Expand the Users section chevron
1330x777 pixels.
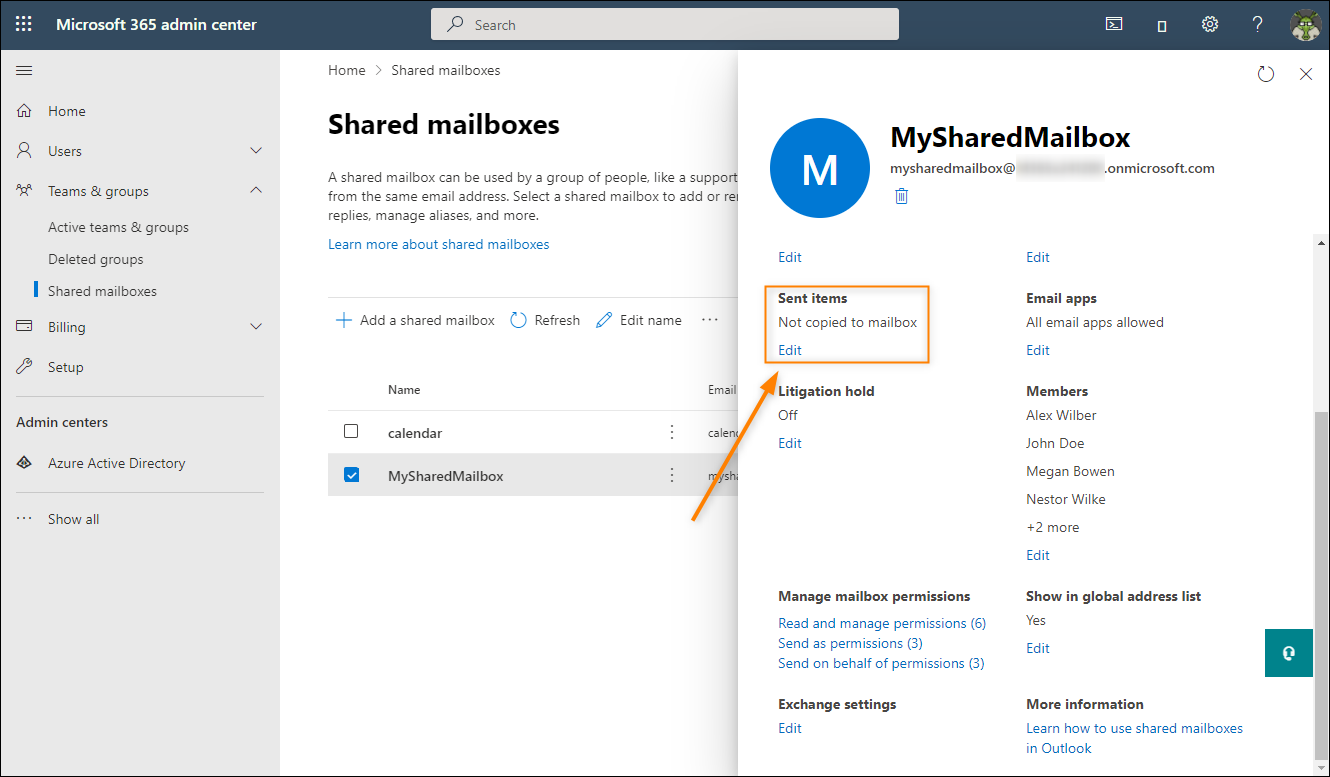[256, 151]
